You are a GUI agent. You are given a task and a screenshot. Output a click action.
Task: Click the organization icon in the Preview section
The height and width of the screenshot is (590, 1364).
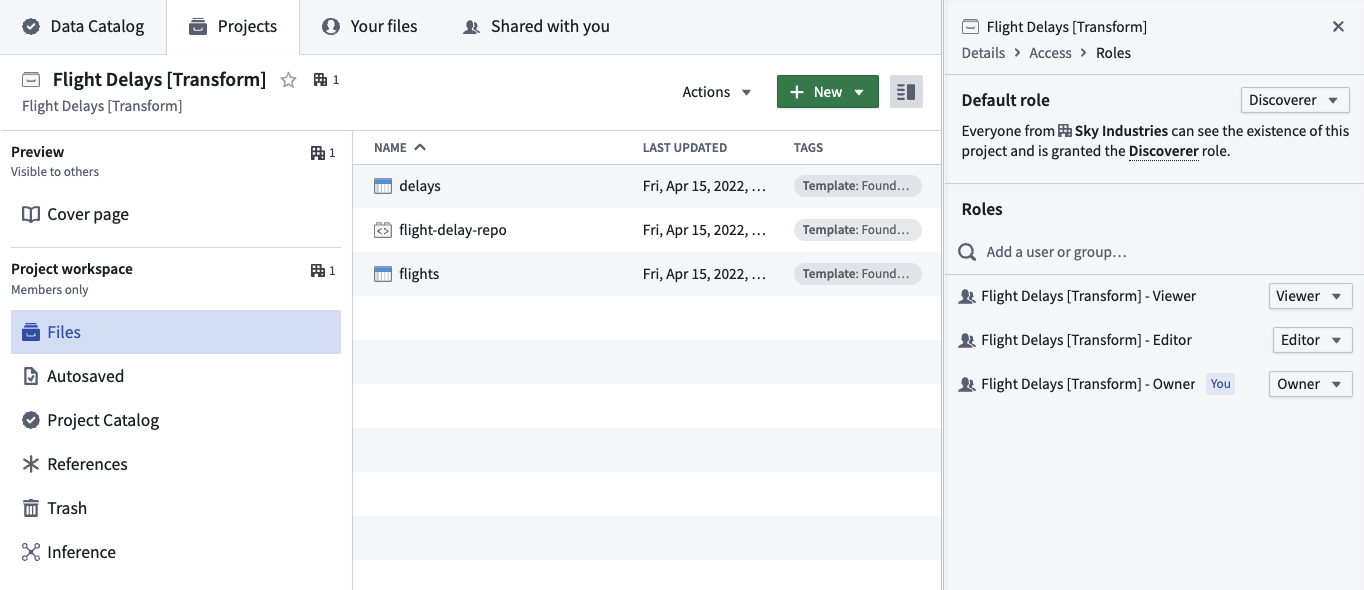click(x=317, y=153)
